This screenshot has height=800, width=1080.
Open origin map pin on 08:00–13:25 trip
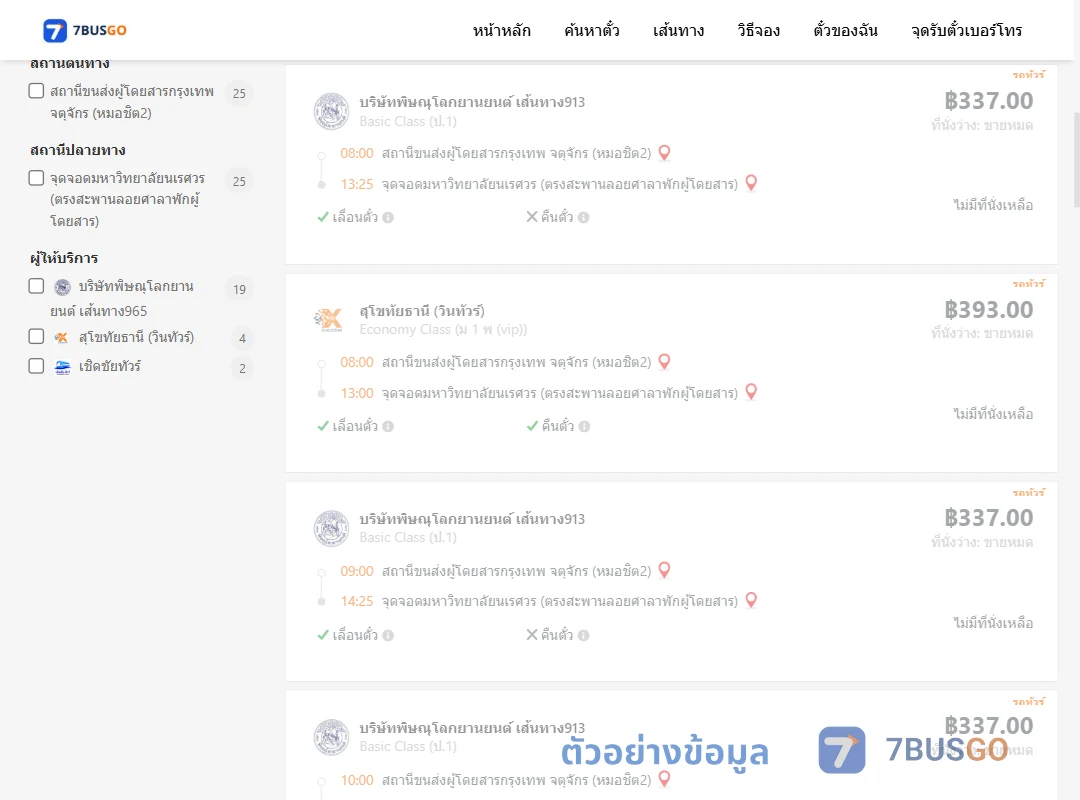(x=665, y=152)
